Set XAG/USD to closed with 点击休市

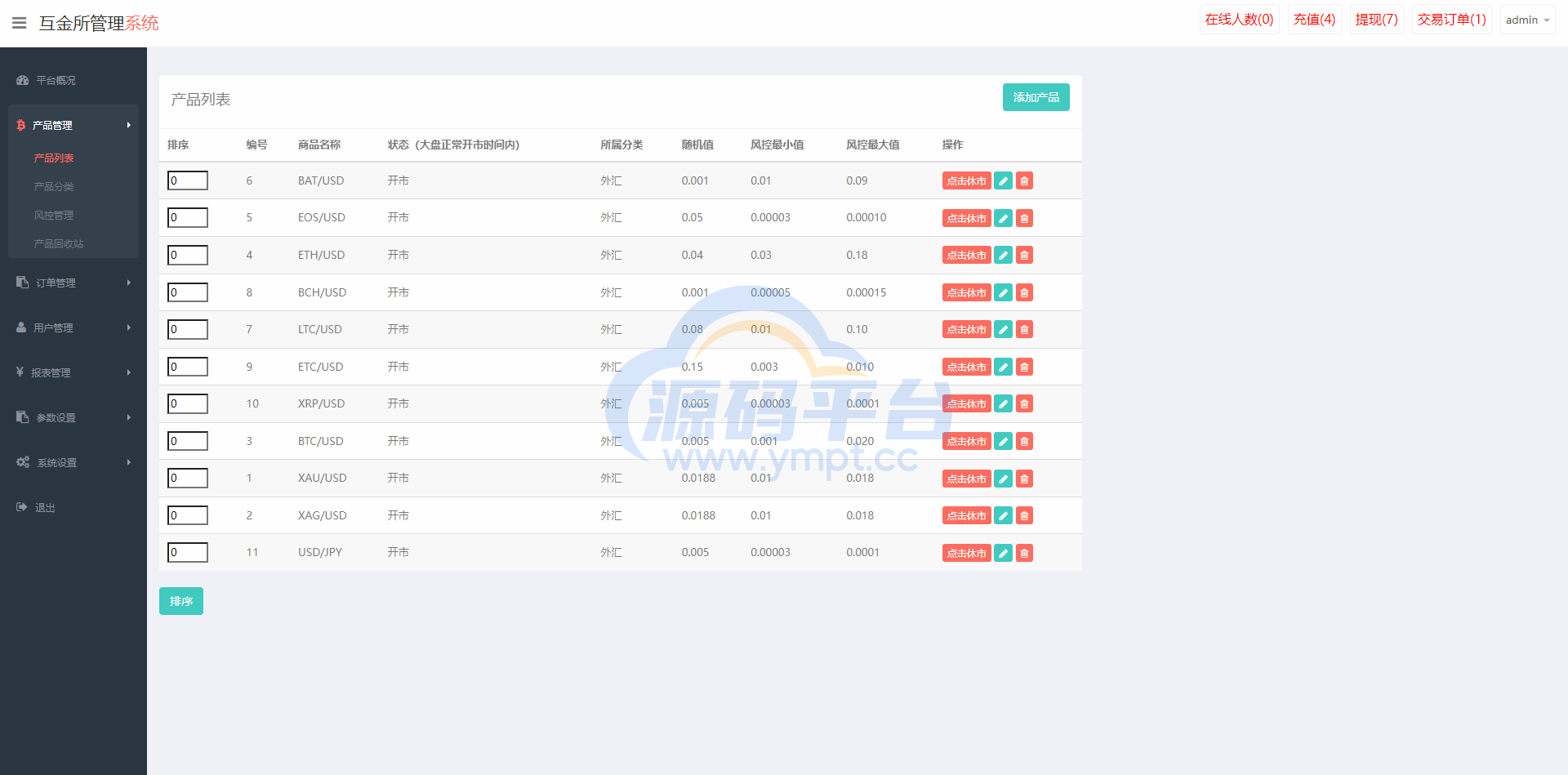967,515
